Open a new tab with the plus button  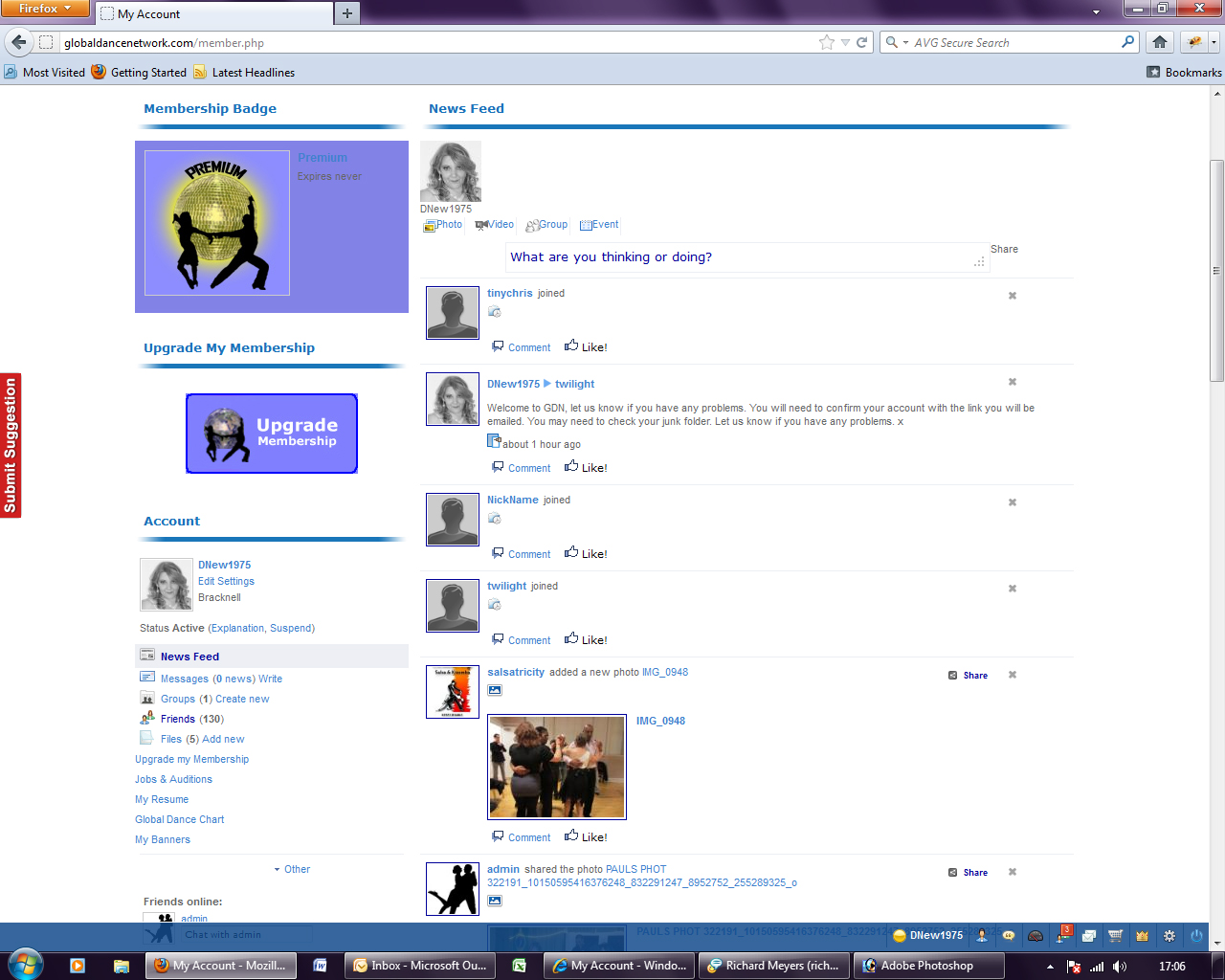347,13
